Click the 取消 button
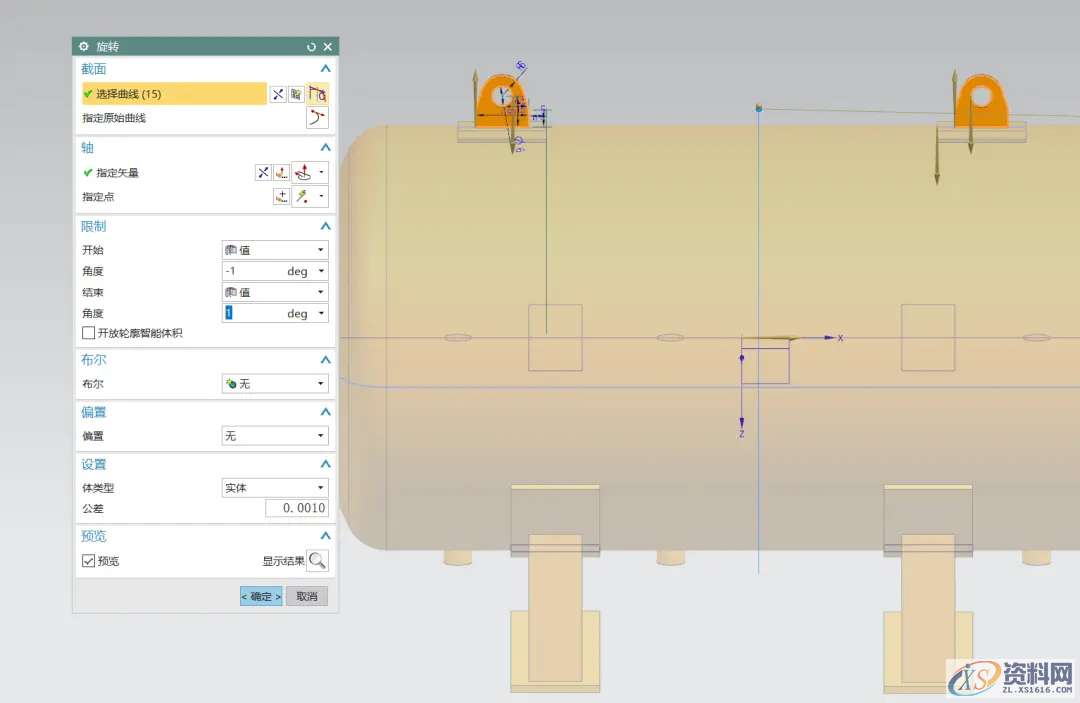This screenshot has width=1080, height=703. click(x=307, y=596)
